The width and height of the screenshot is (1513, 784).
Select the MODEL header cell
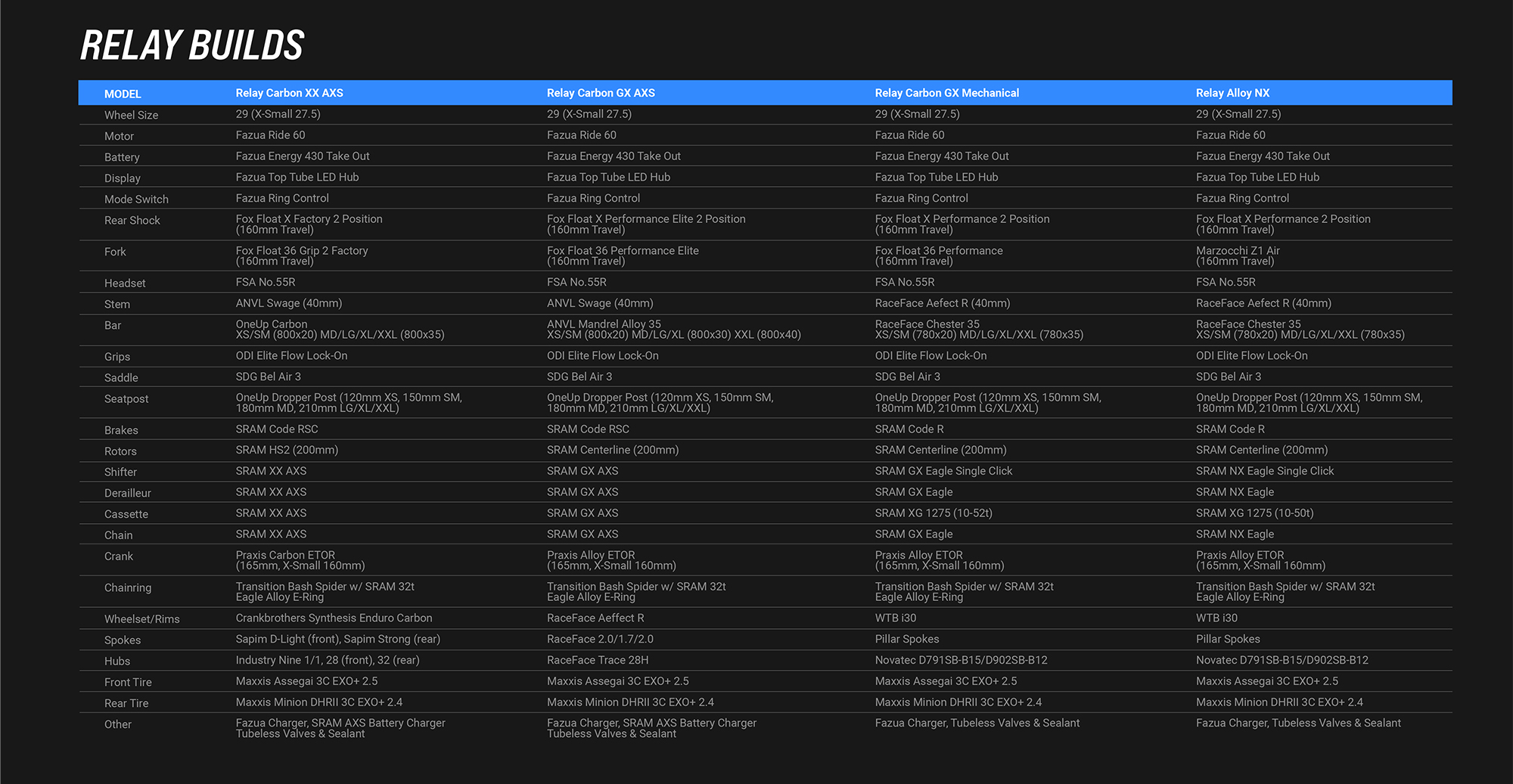pos(123,94)
